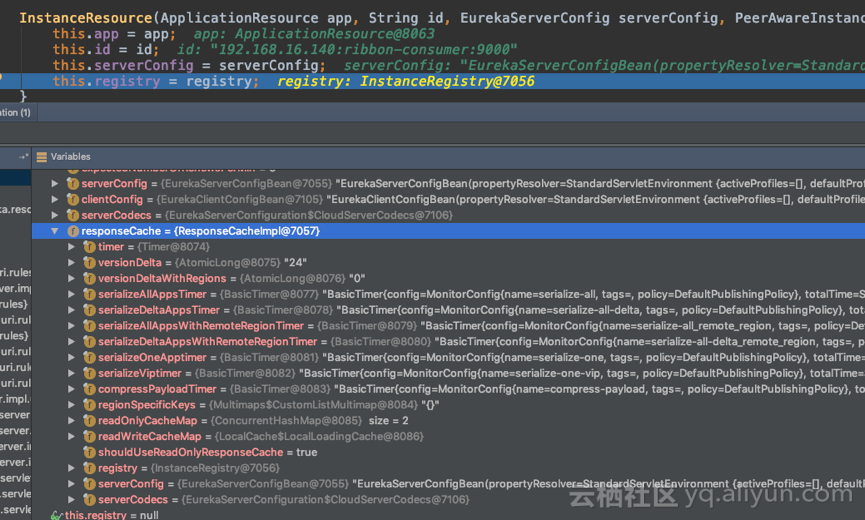Click the field icon beside timer
Screen dimensions: 865x520
pos(89,246)
